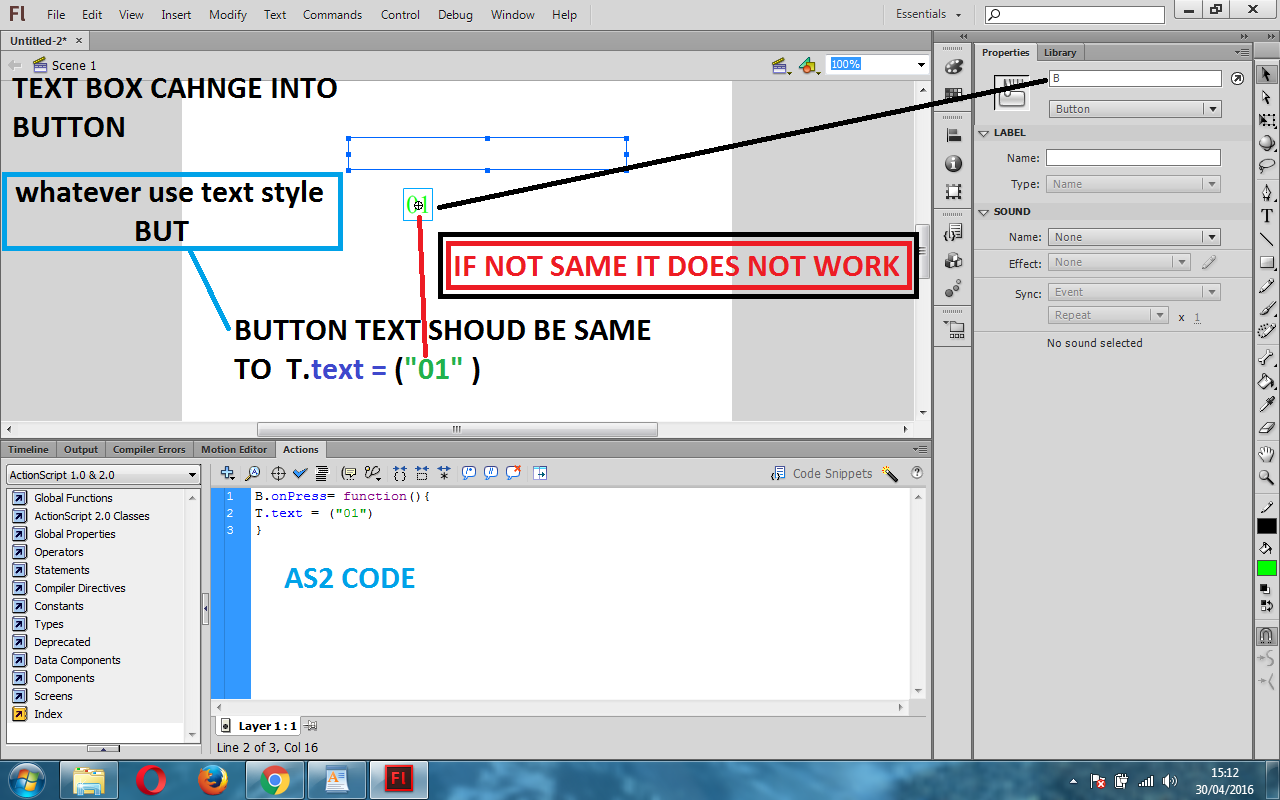The image size is (1280, 800).
Task: Toggle Script Assist wand
Action: tap(890, 473)
